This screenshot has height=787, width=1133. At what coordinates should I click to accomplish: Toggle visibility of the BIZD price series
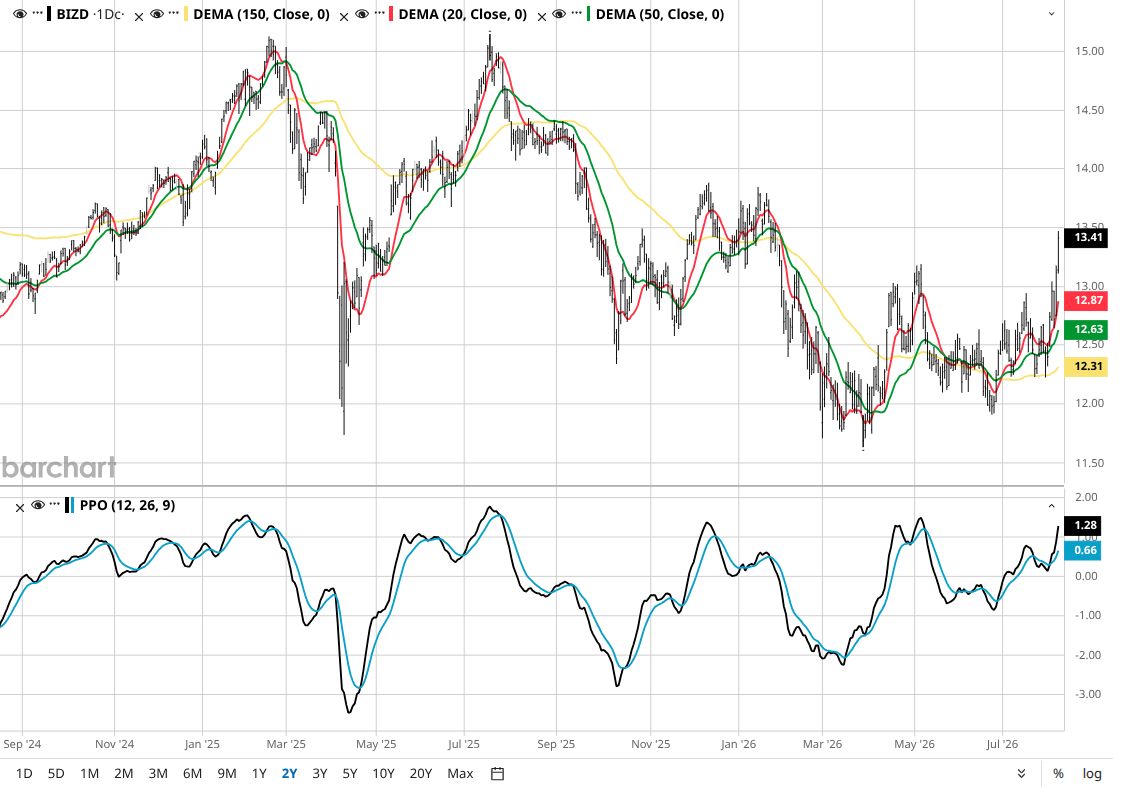pyautogui.click(x=20, y=14)
